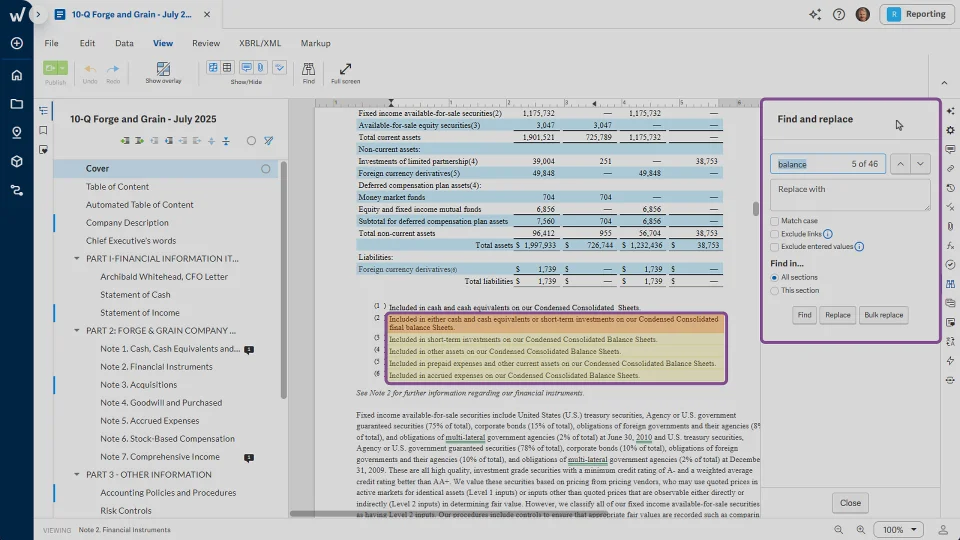
Task: Go to next search match arrow
Action: click(921, 164)
